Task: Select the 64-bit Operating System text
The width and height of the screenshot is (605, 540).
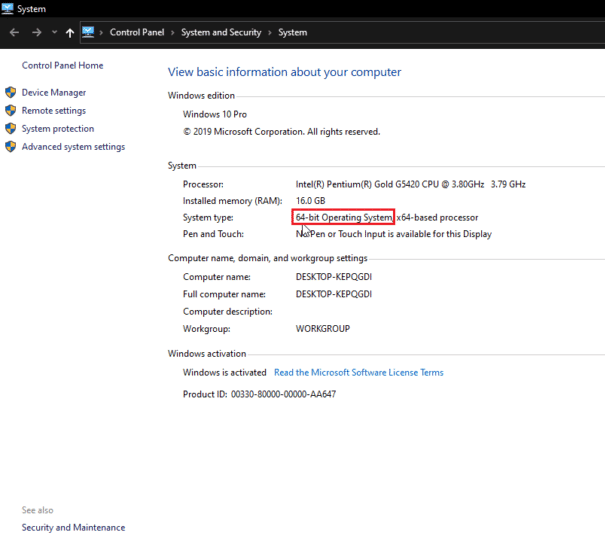Action: 344,218
